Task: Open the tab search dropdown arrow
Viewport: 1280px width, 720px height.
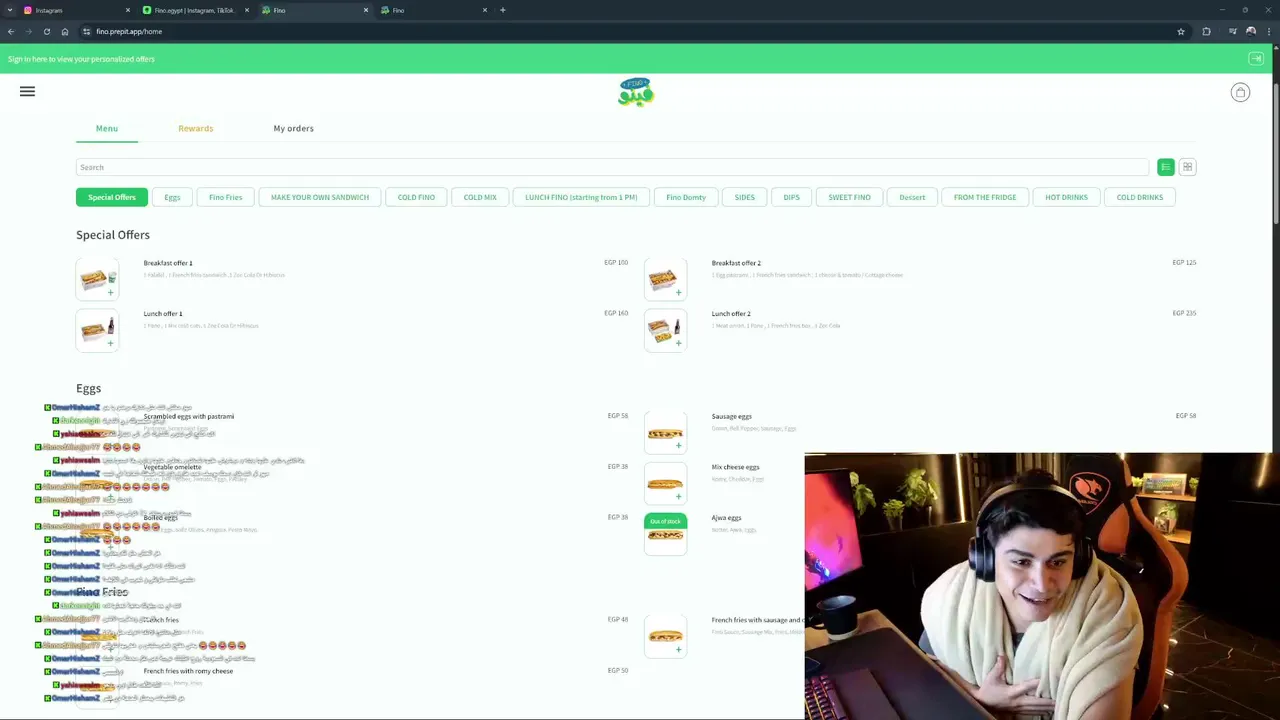Action: [9, 10]
